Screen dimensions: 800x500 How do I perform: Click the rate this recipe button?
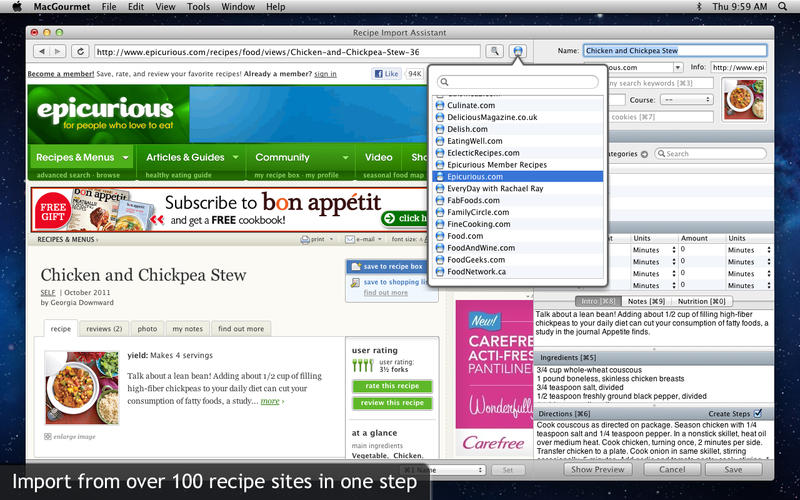tap(392, 386)
